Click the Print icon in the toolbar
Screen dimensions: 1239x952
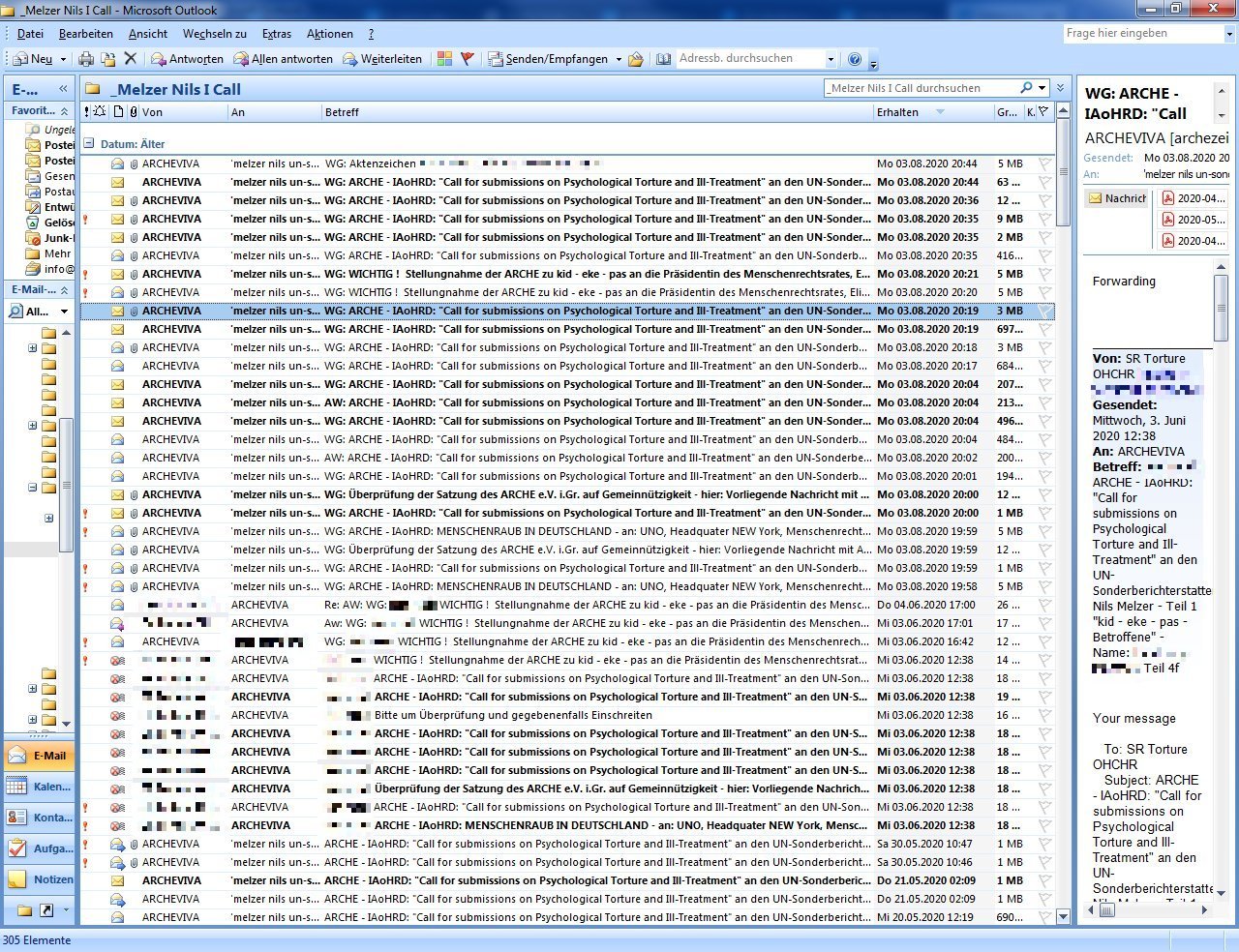[86, 59]
